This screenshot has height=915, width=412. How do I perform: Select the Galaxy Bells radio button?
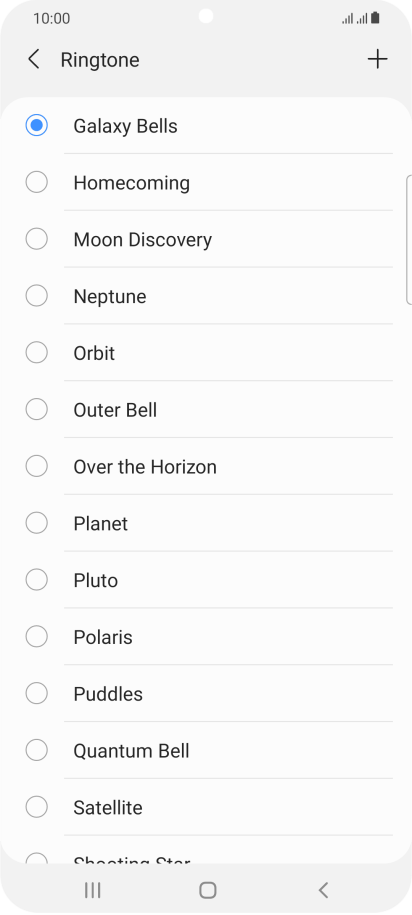36,125
